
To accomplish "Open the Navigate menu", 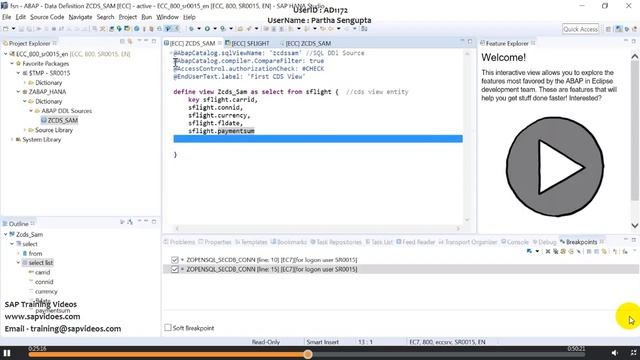I will 80,17.
